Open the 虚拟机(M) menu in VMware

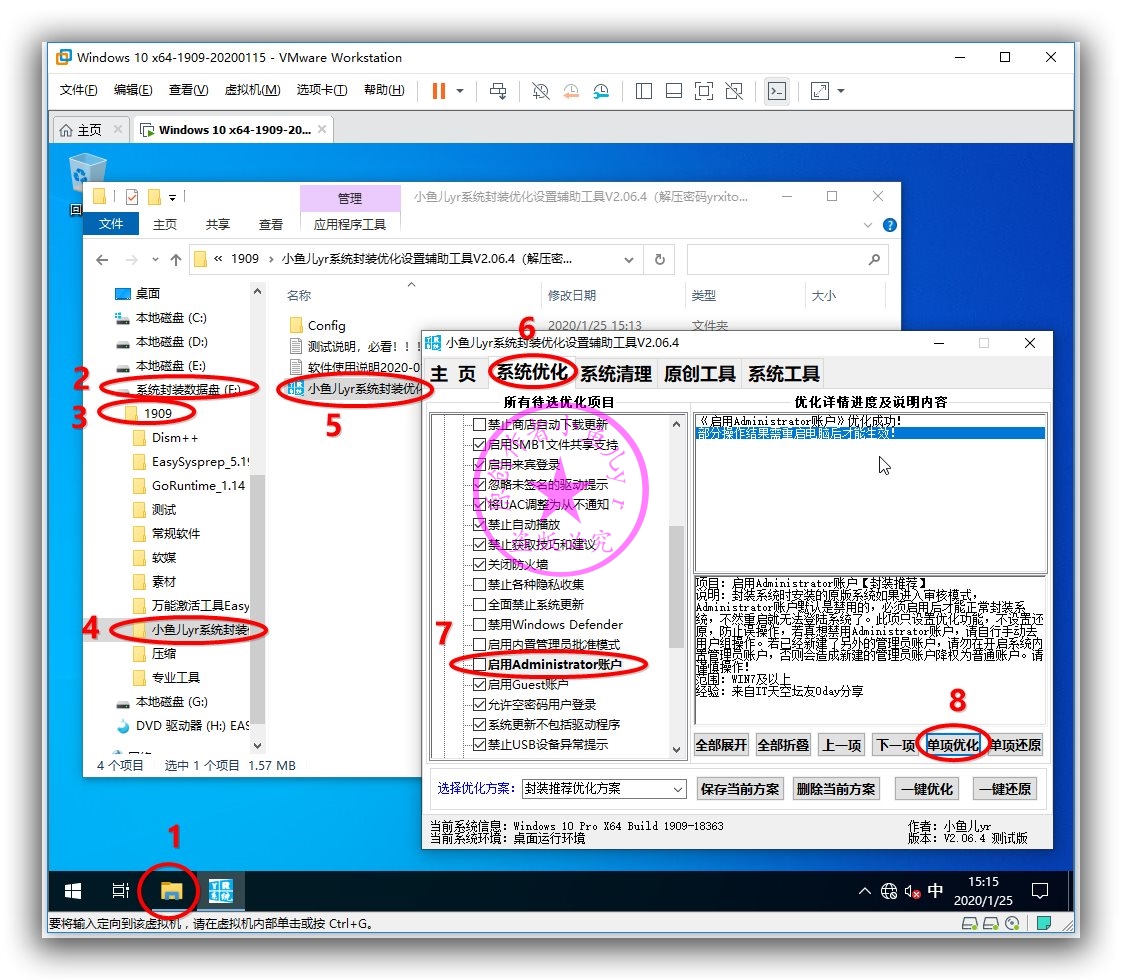[x=252, y=90]
